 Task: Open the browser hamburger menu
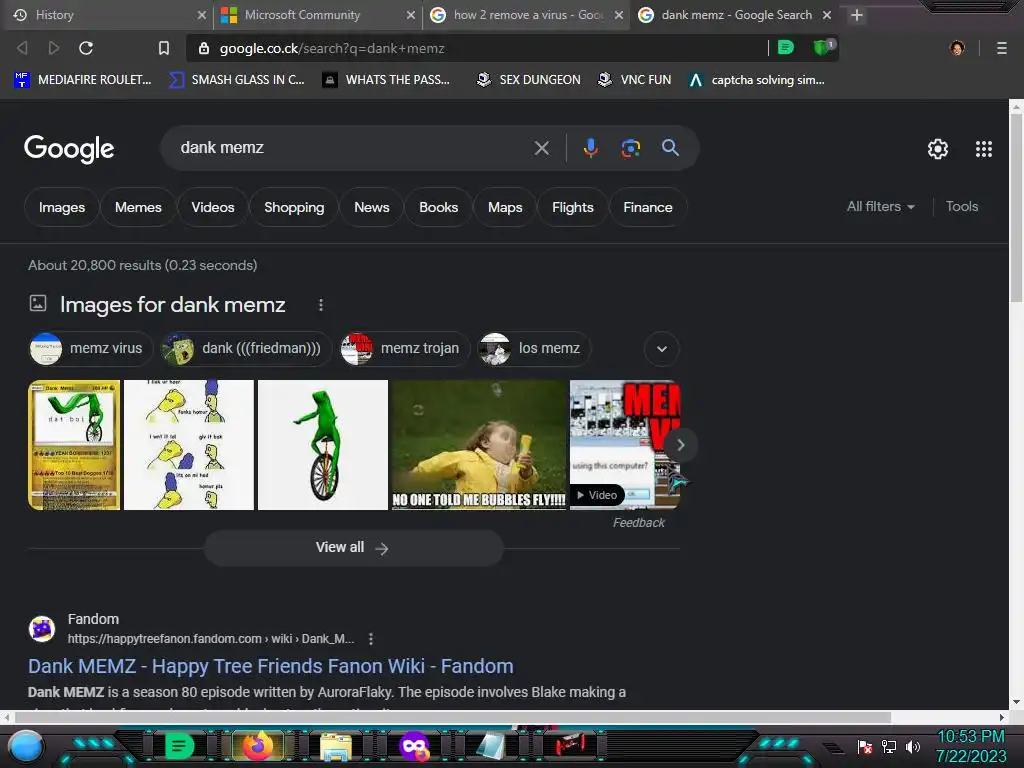click(x=1002, y=48)
